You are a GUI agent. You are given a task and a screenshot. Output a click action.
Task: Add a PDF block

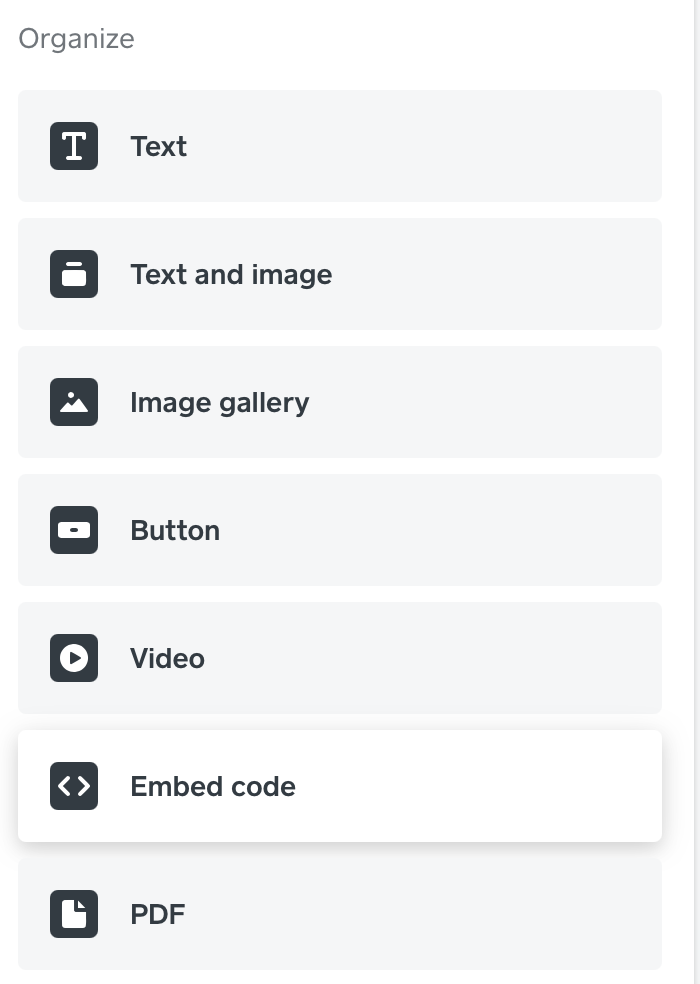pos(340,914)
